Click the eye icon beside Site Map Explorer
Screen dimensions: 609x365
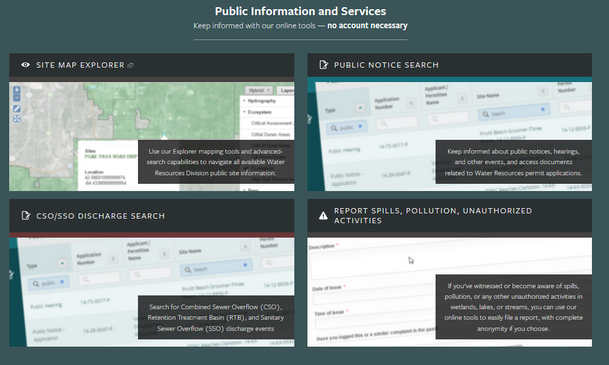[26, 65]
